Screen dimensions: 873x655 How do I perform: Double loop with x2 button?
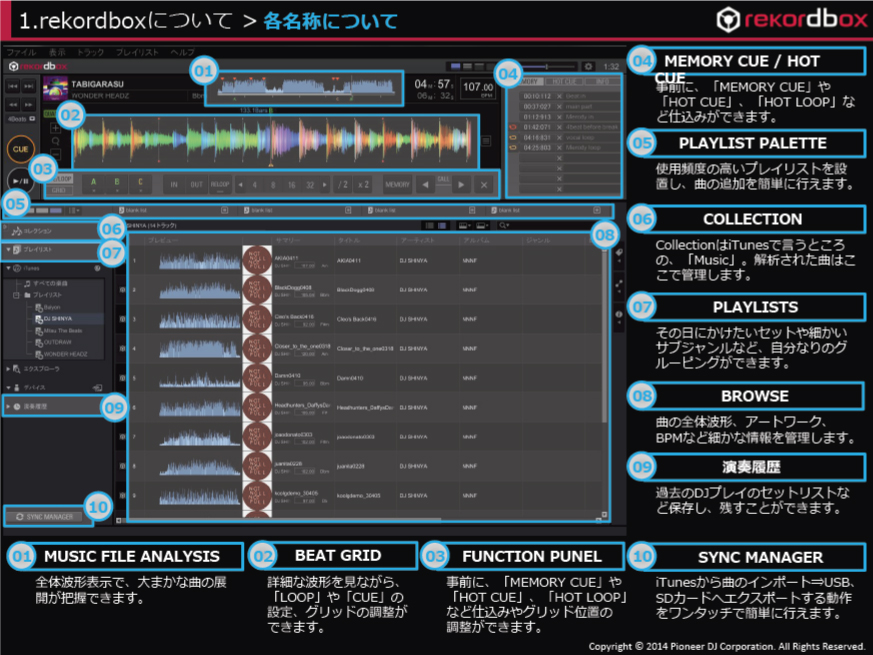(363, 184)
